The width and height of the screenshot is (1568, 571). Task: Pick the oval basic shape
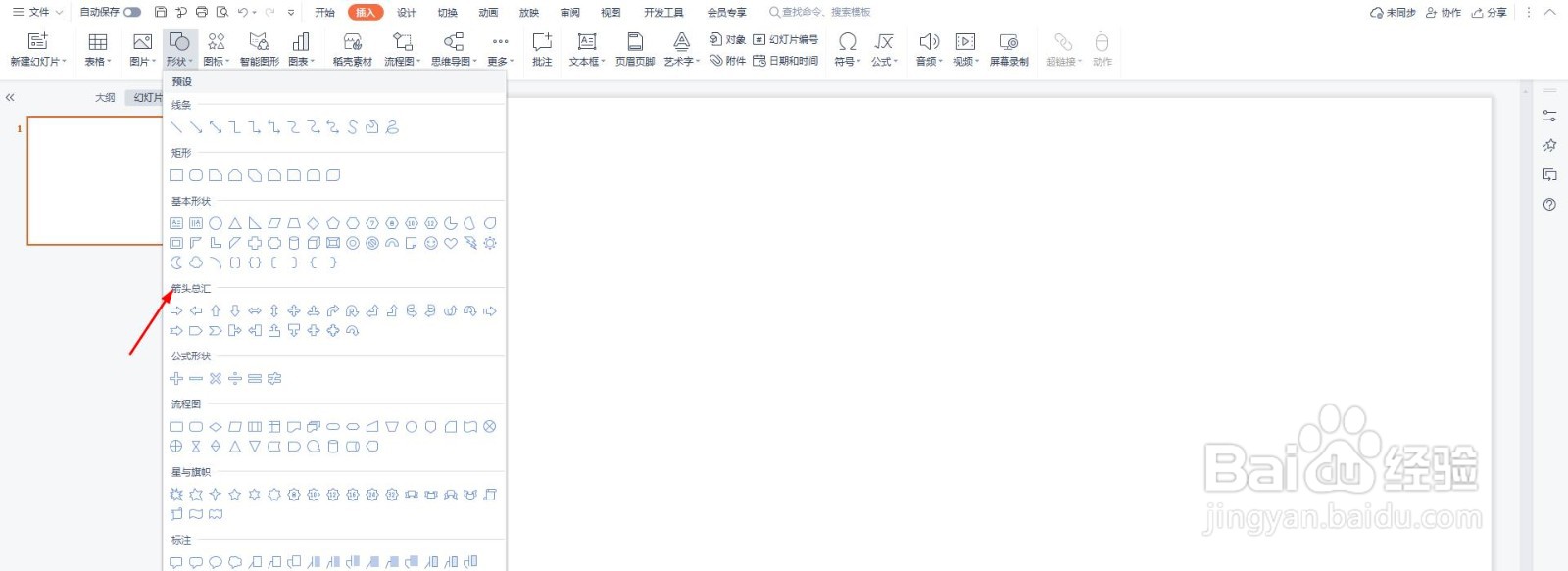click(216, 223)
